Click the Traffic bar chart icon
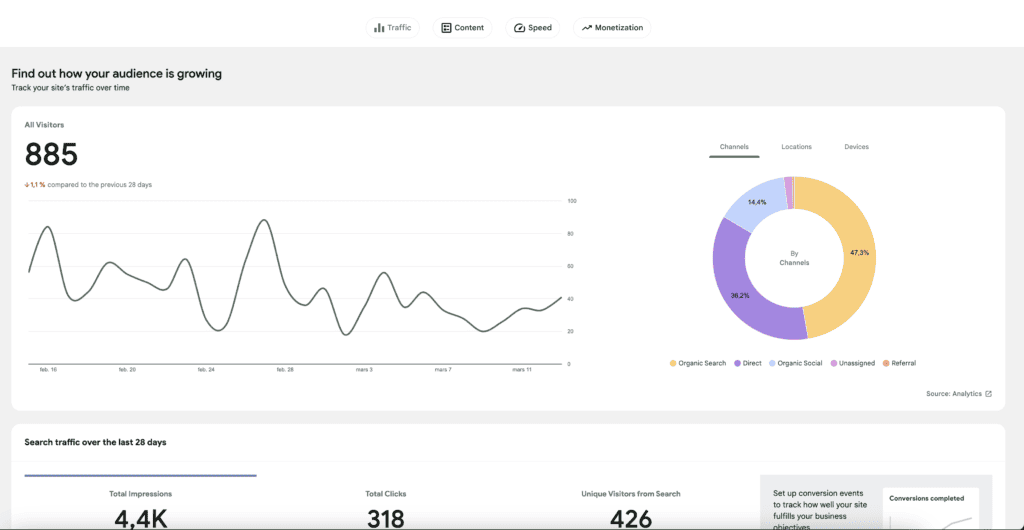The height and width of the screenshot is (530, 1024). click(x=379, y=28)
